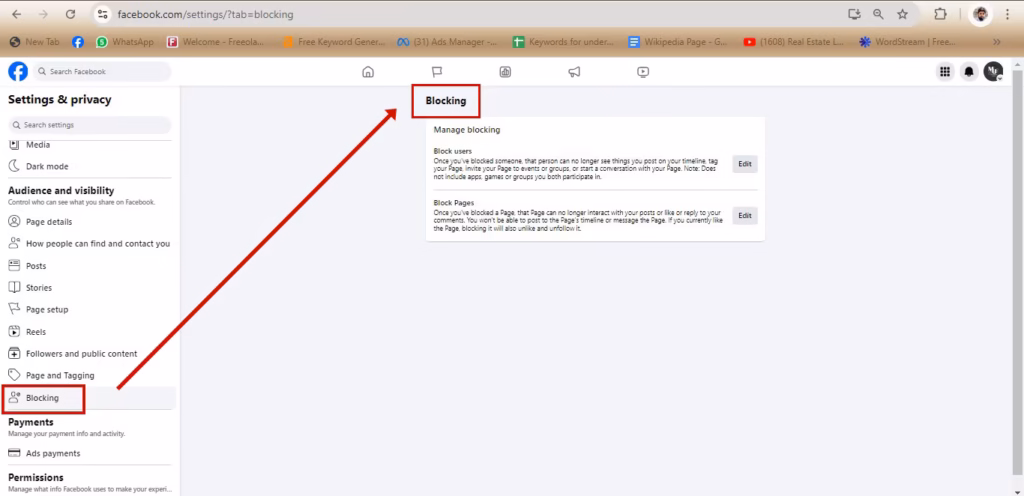
Task: Open the account profile avatar
Action: [x=993, y=72]
